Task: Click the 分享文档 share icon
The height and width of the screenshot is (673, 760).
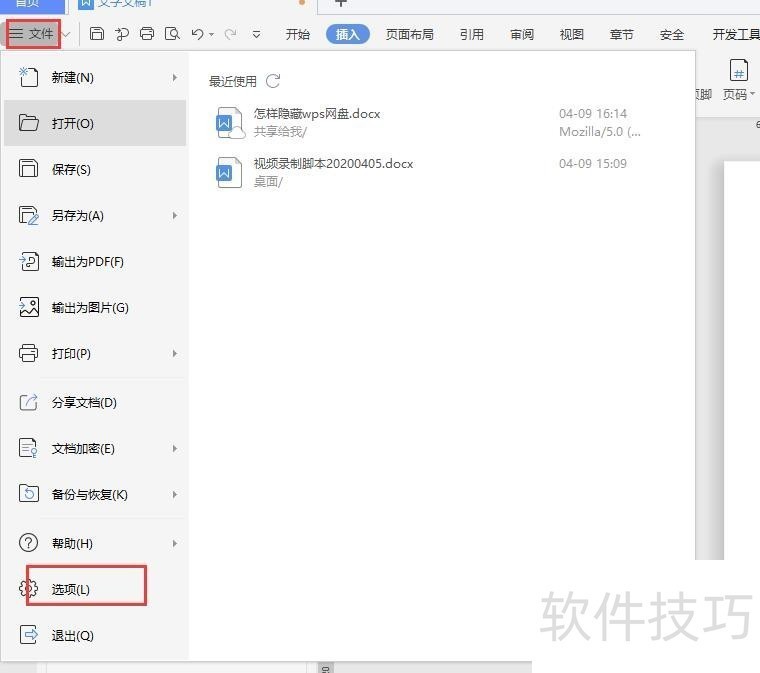Action: (28, 402)
